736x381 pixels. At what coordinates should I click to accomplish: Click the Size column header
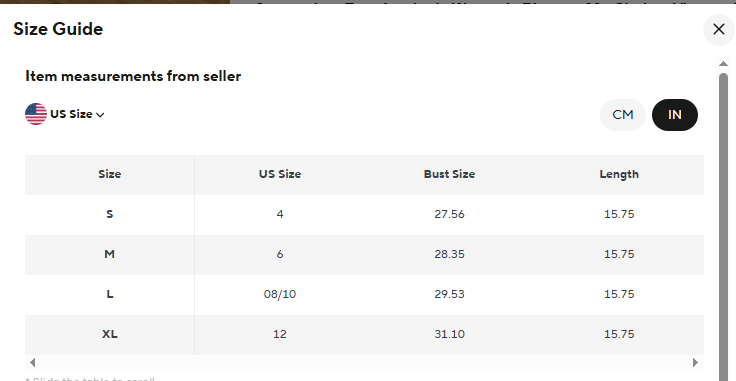109,174
